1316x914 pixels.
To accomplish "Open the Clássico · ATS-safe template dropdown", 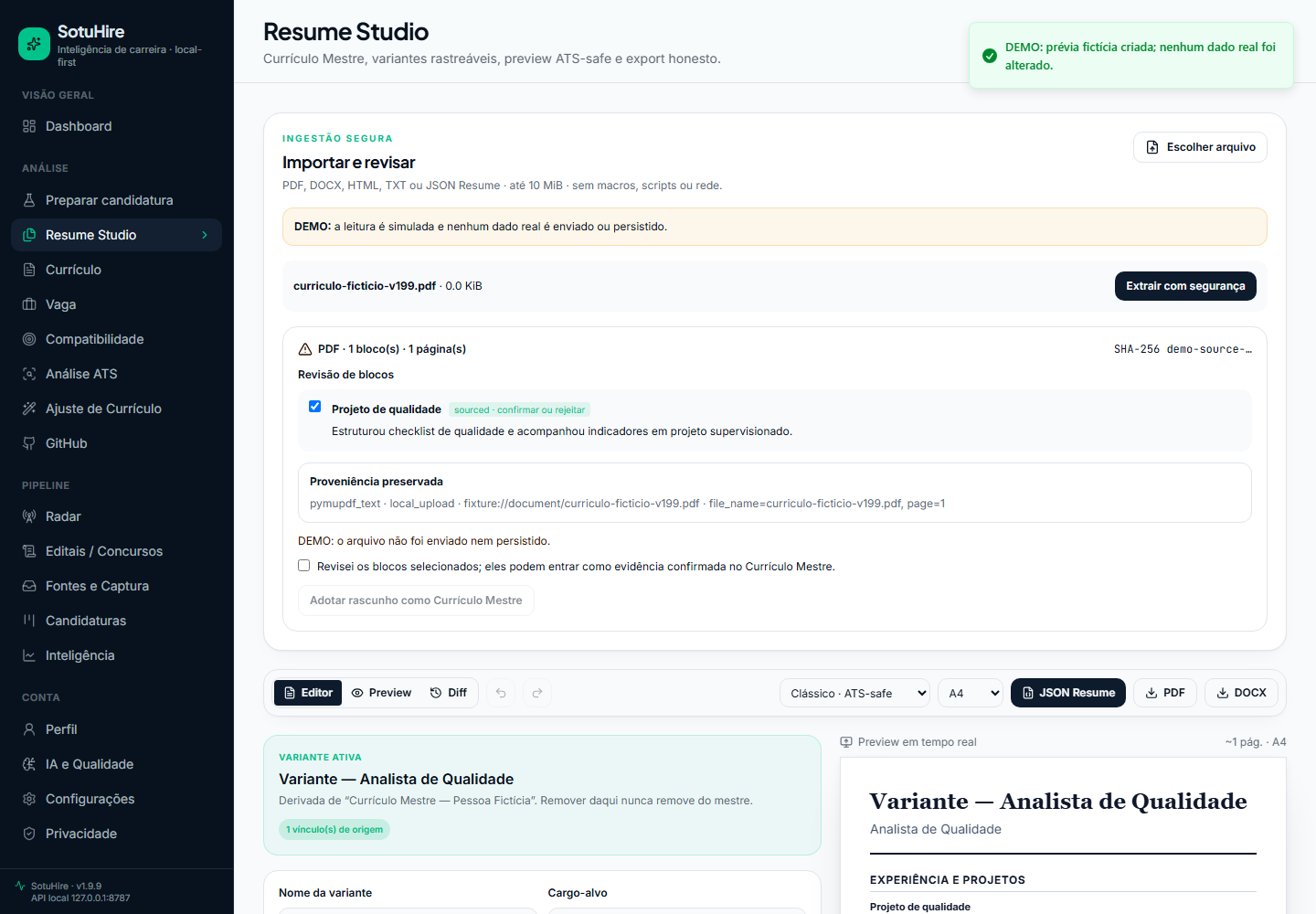I will click(854, 693).
